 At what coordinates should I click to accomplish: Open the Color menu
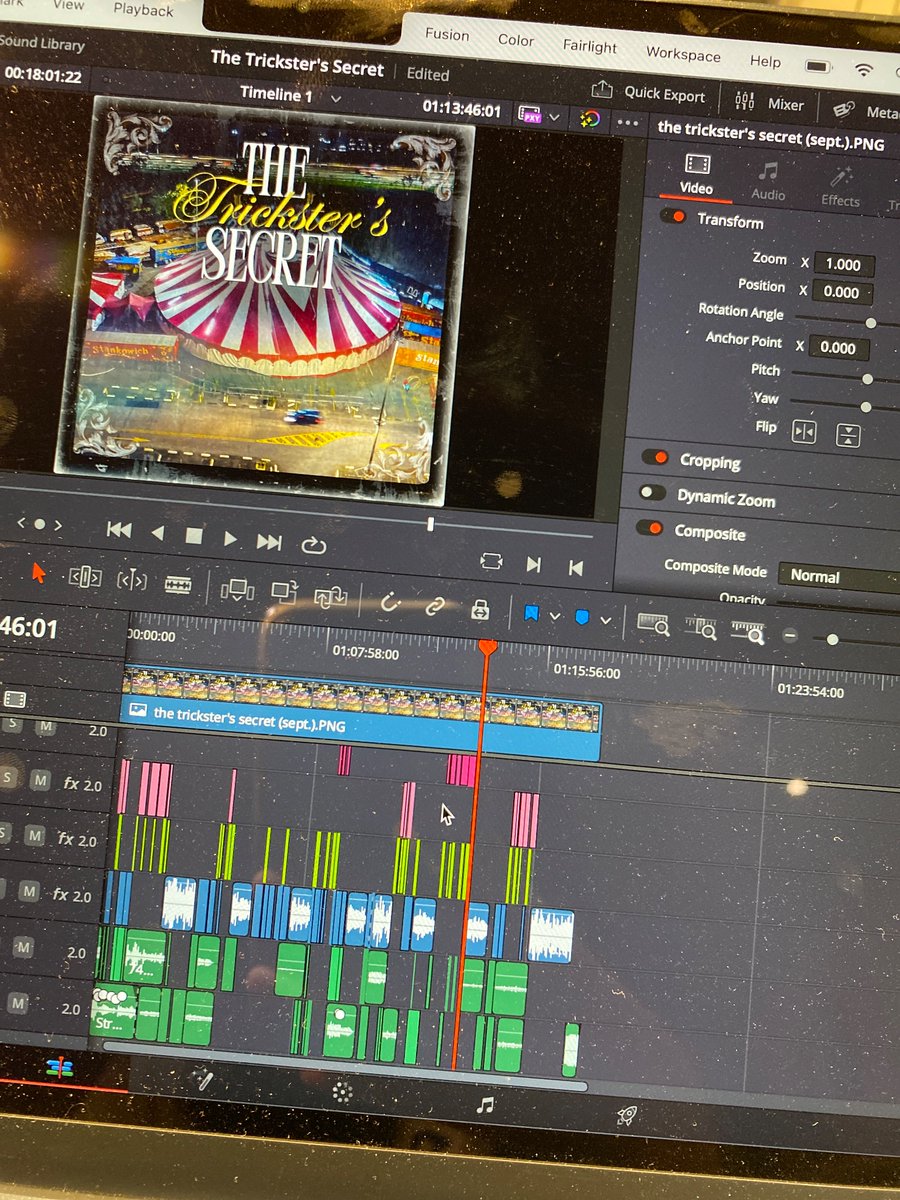(x=516, y=40)
